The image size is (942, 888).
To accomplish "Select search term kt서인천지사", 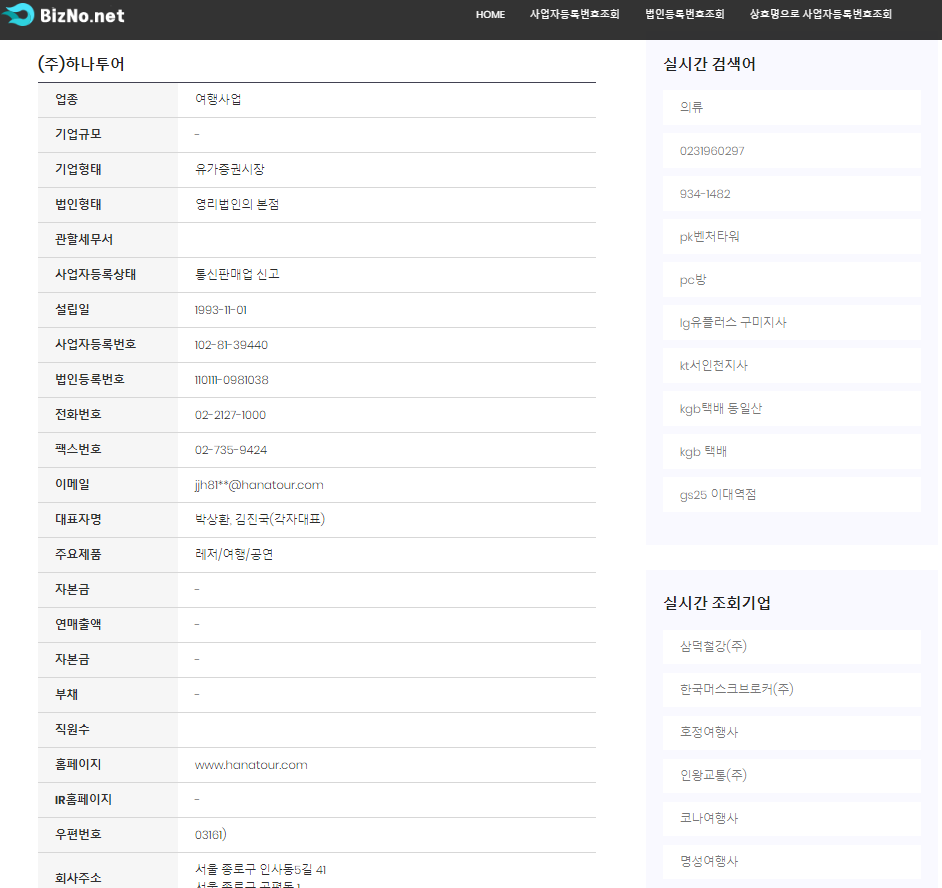I will pyautogui.click(x=792, y=366).
